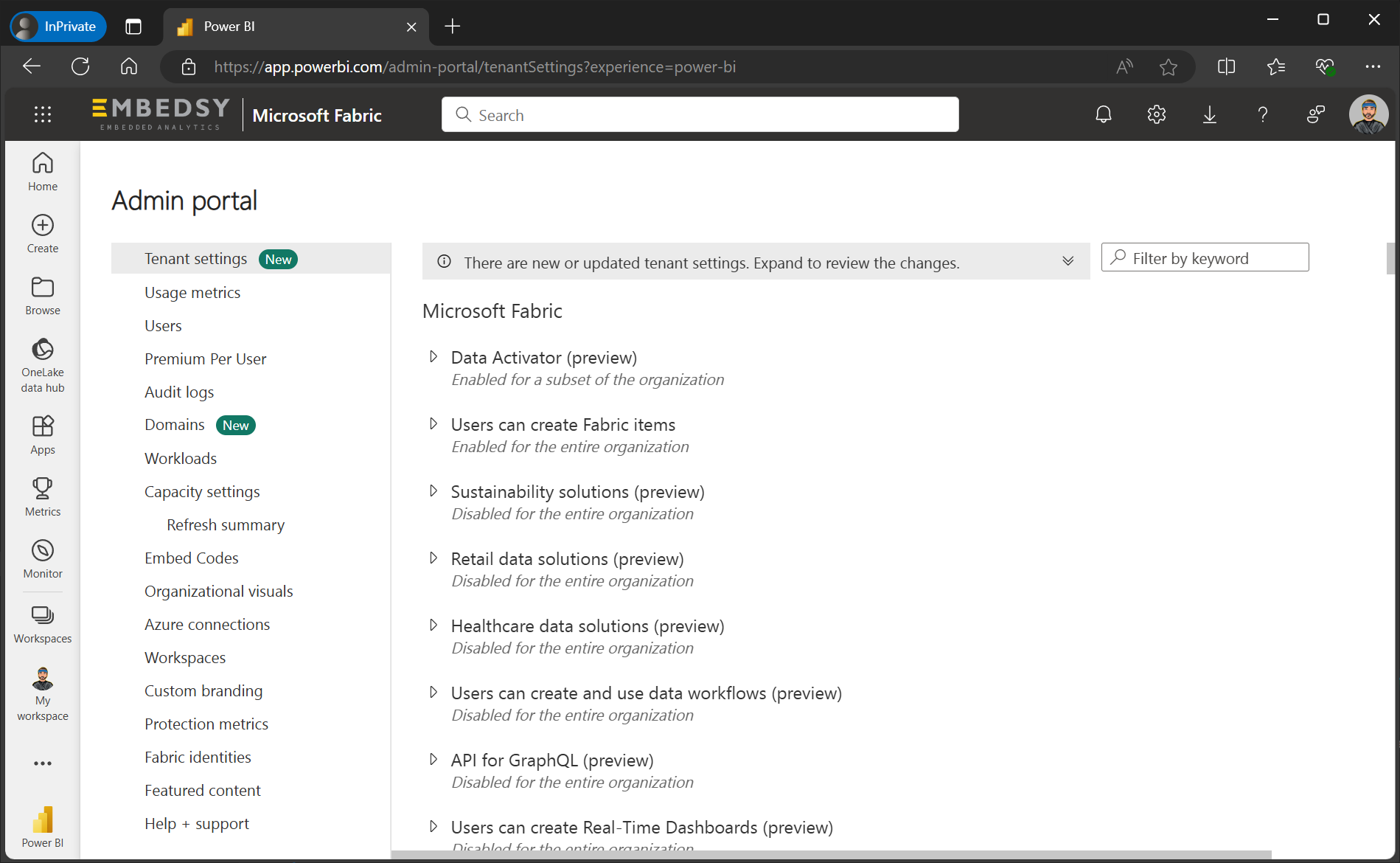The width and height of the screenshot is (1400, 863).
Task: Select the Monitor icon in the sidebar
Action: click(42, 558)
